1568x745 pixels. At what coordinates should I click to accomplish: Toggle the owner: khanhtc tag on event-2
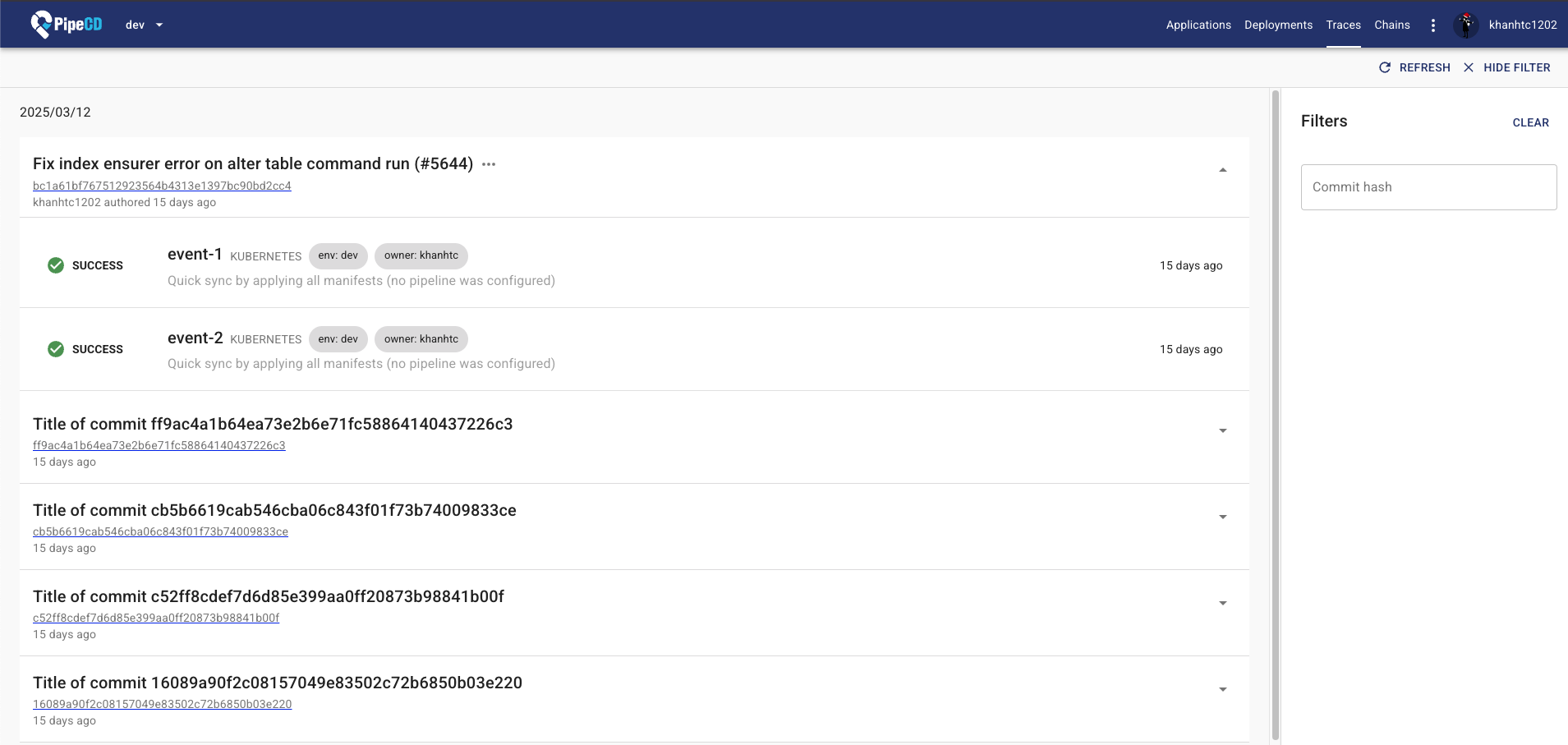click(x=421, y=338)
